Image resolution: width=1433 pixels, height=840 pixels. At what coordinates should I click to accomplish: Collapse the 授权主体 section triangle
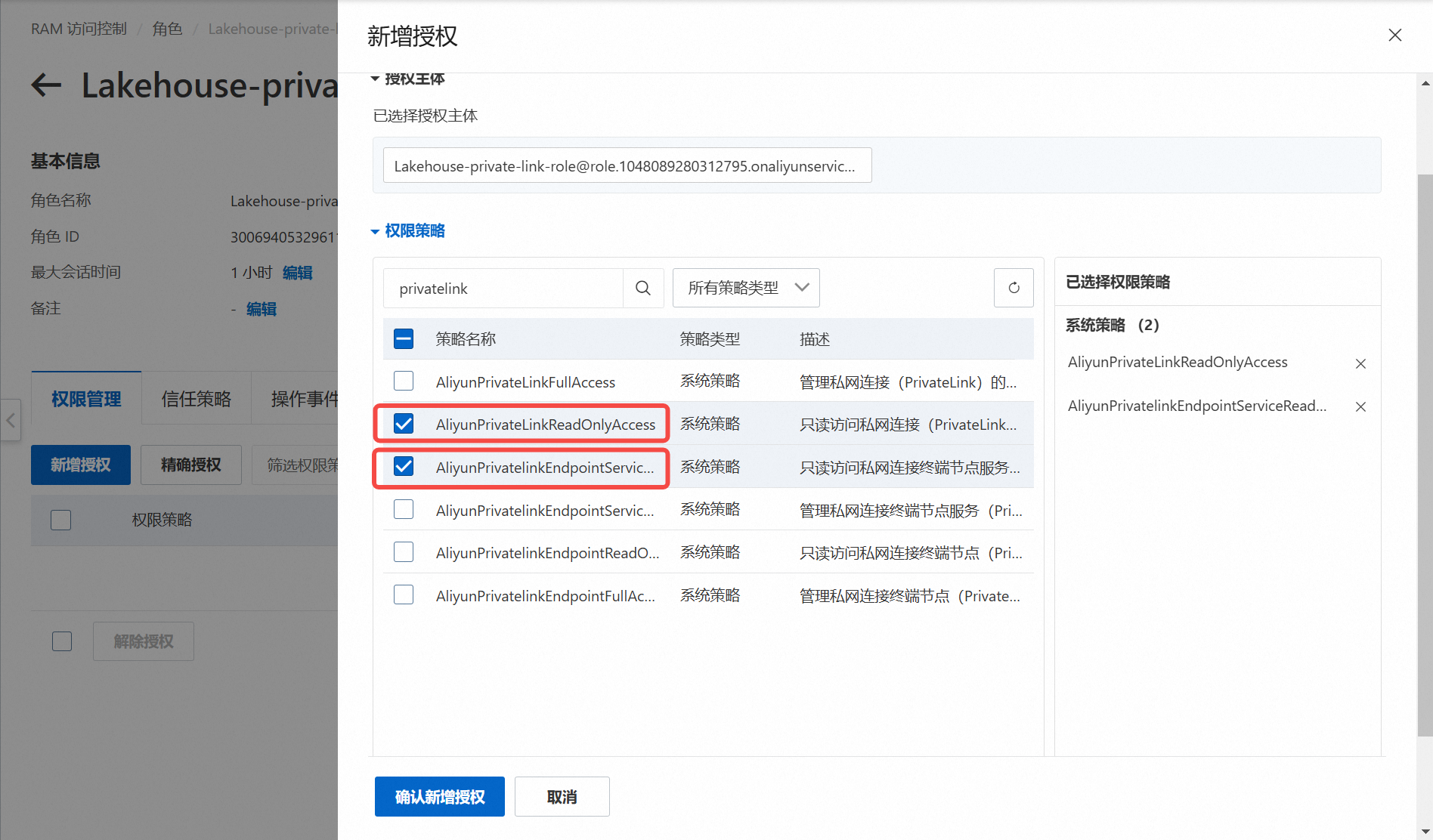[375, 79]
